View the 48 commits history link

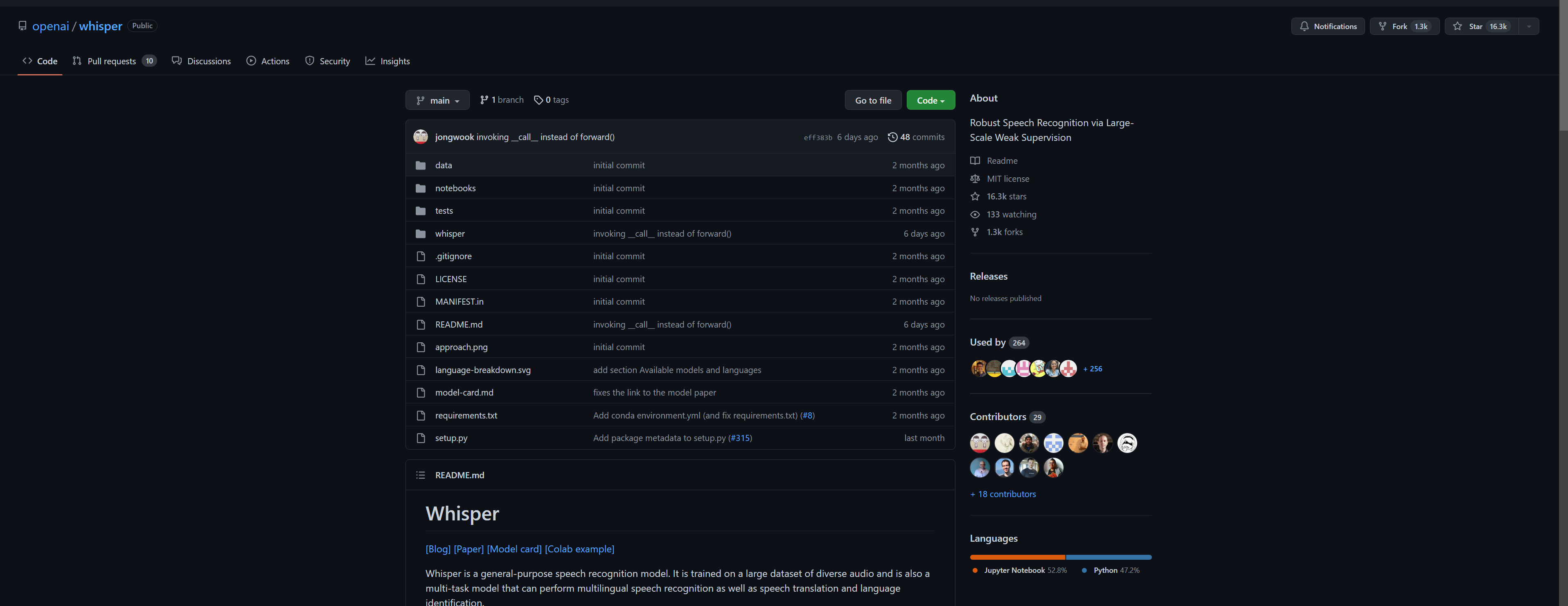click(x=916, y=137)
